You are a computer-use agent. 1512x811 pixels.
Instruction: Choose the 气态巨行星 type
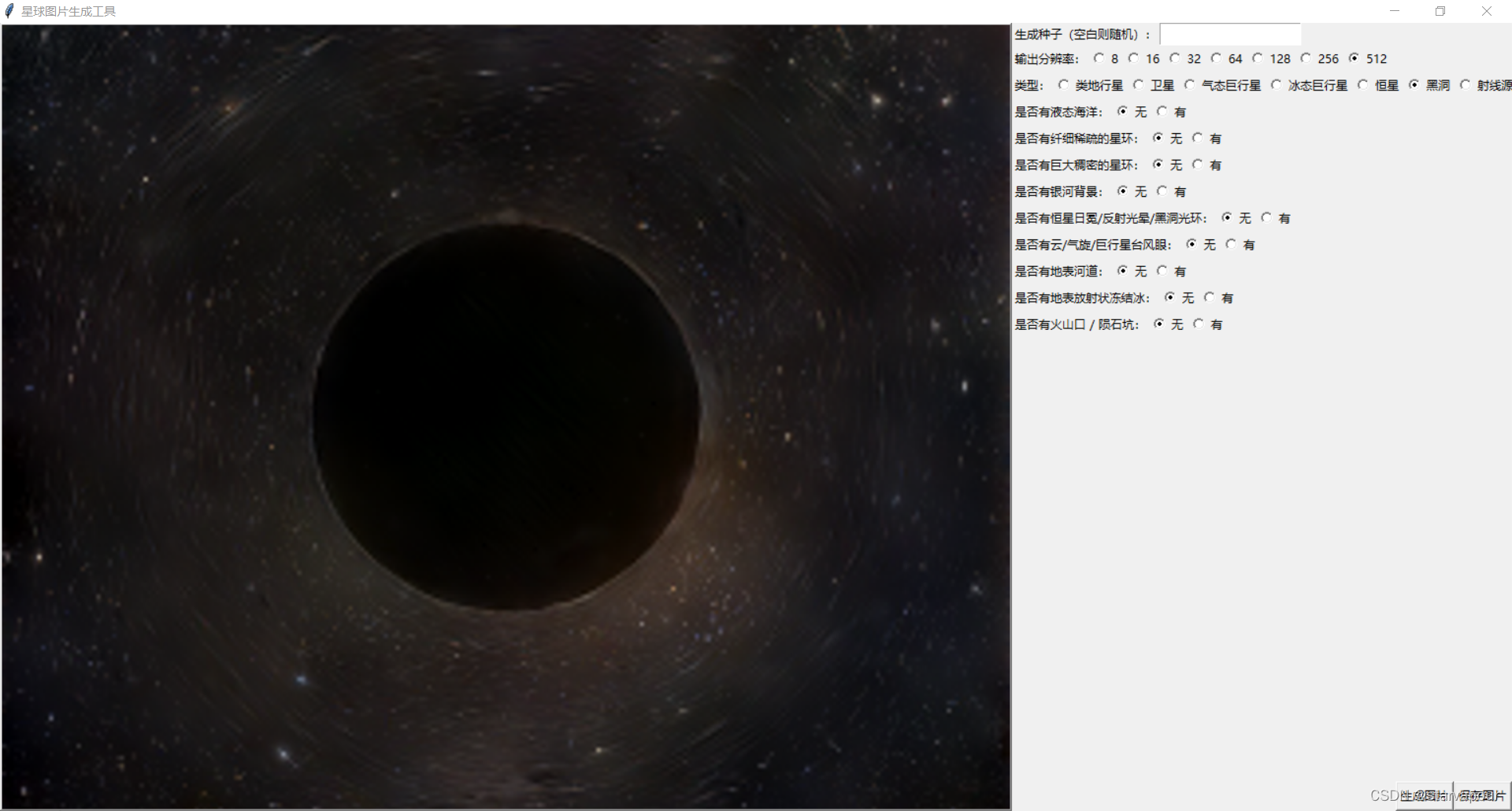point(1190,85)
